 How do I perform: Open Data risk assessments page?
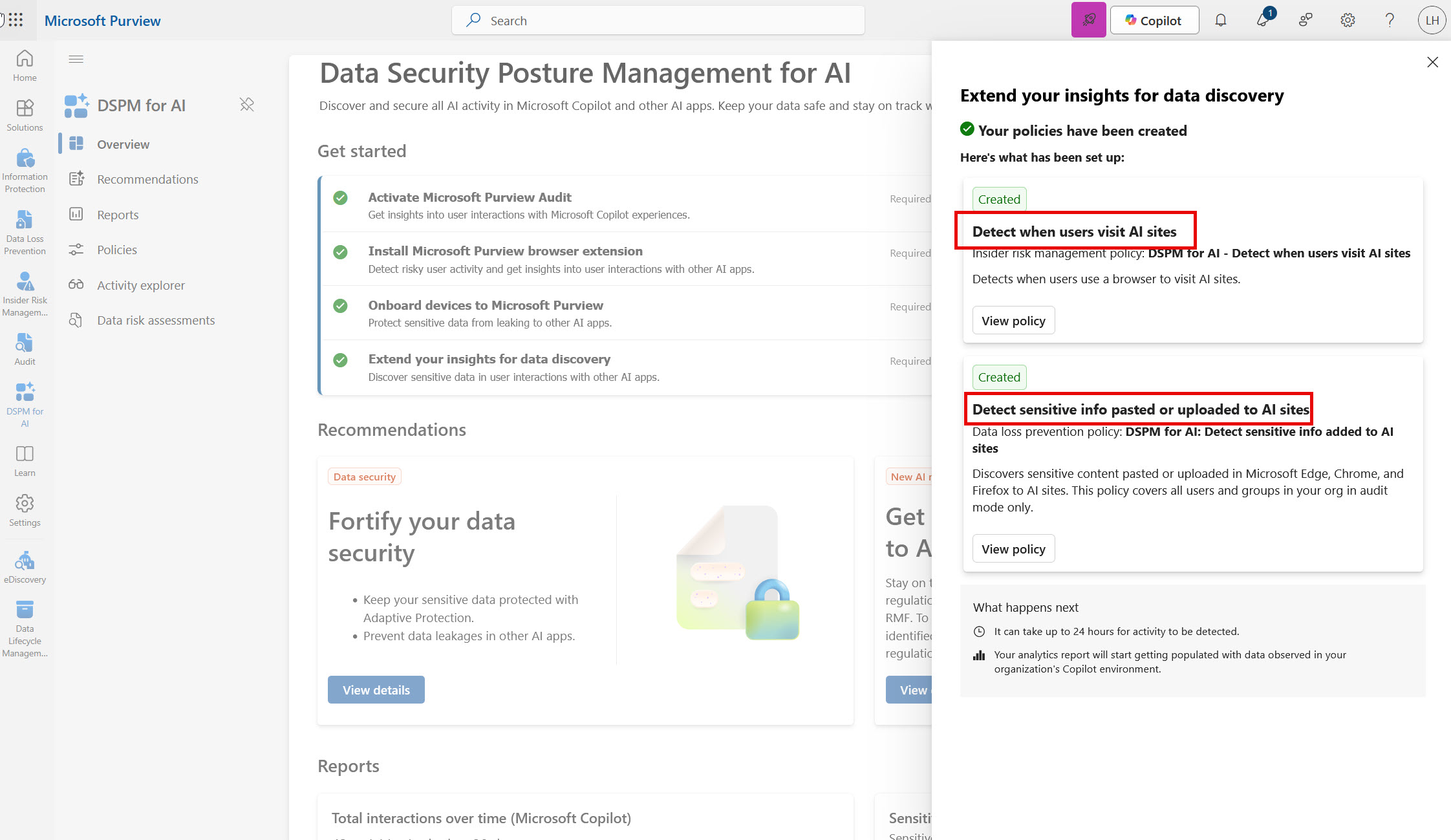tap(156, 320)
